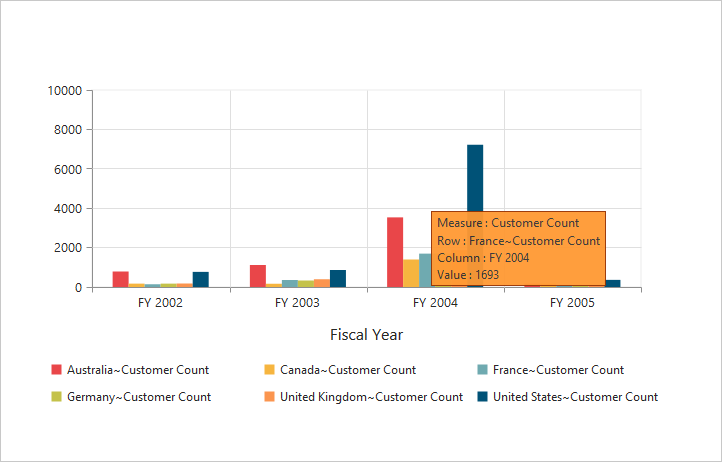This screenshot has height=462, width=722.
Task: Click the dark blue United States bar in FY 2002
Action: (201, 279)
